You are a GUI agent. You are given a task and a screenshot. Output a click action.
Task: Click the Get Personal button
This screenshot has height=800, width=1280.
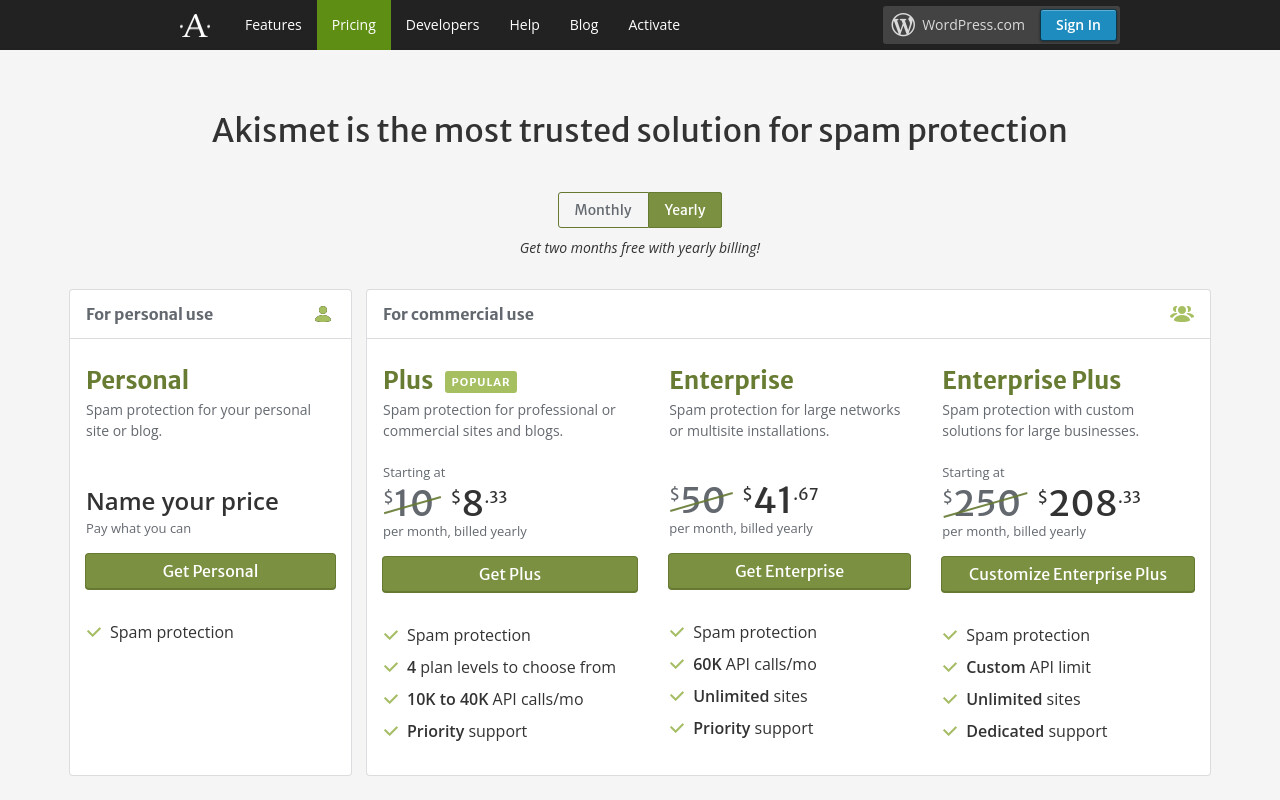210,571
